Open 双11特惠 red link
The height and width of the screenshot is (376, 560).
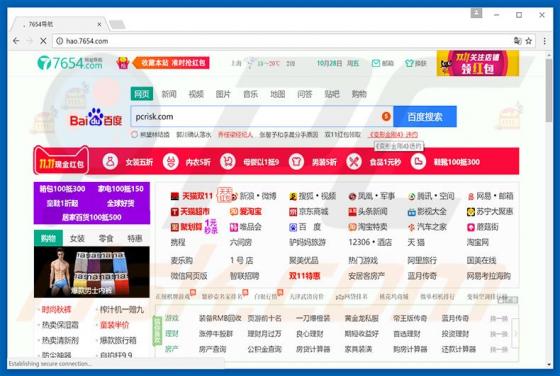(x=305, y=276)
